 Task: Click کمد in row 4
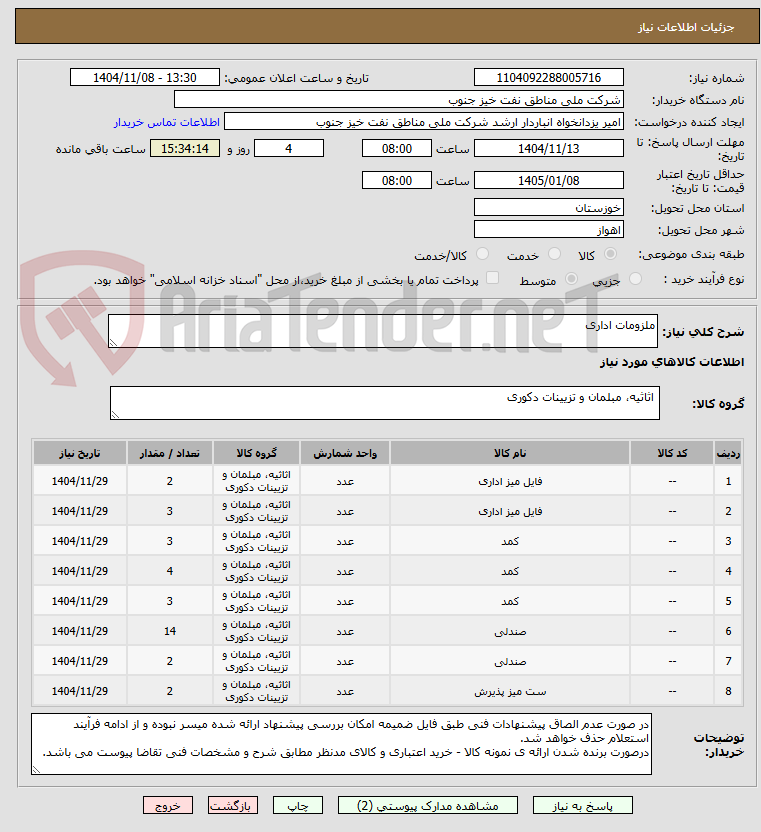(510, 571)
